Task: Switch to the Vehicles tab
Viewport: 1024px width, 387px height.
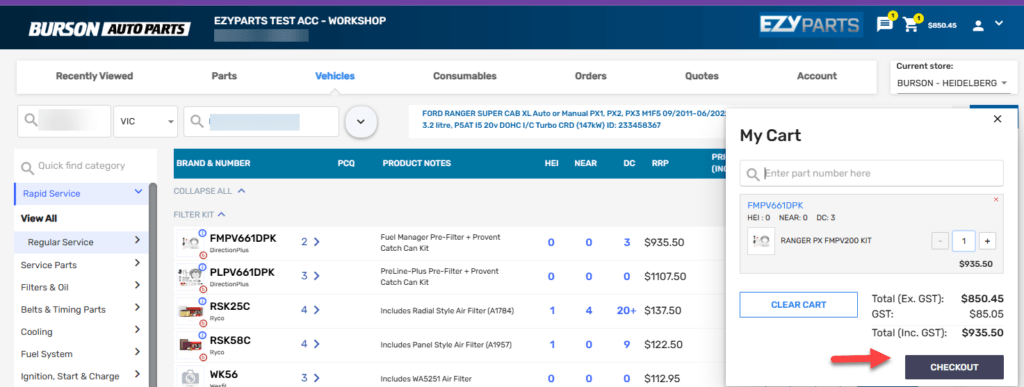Action: point(335,76)
